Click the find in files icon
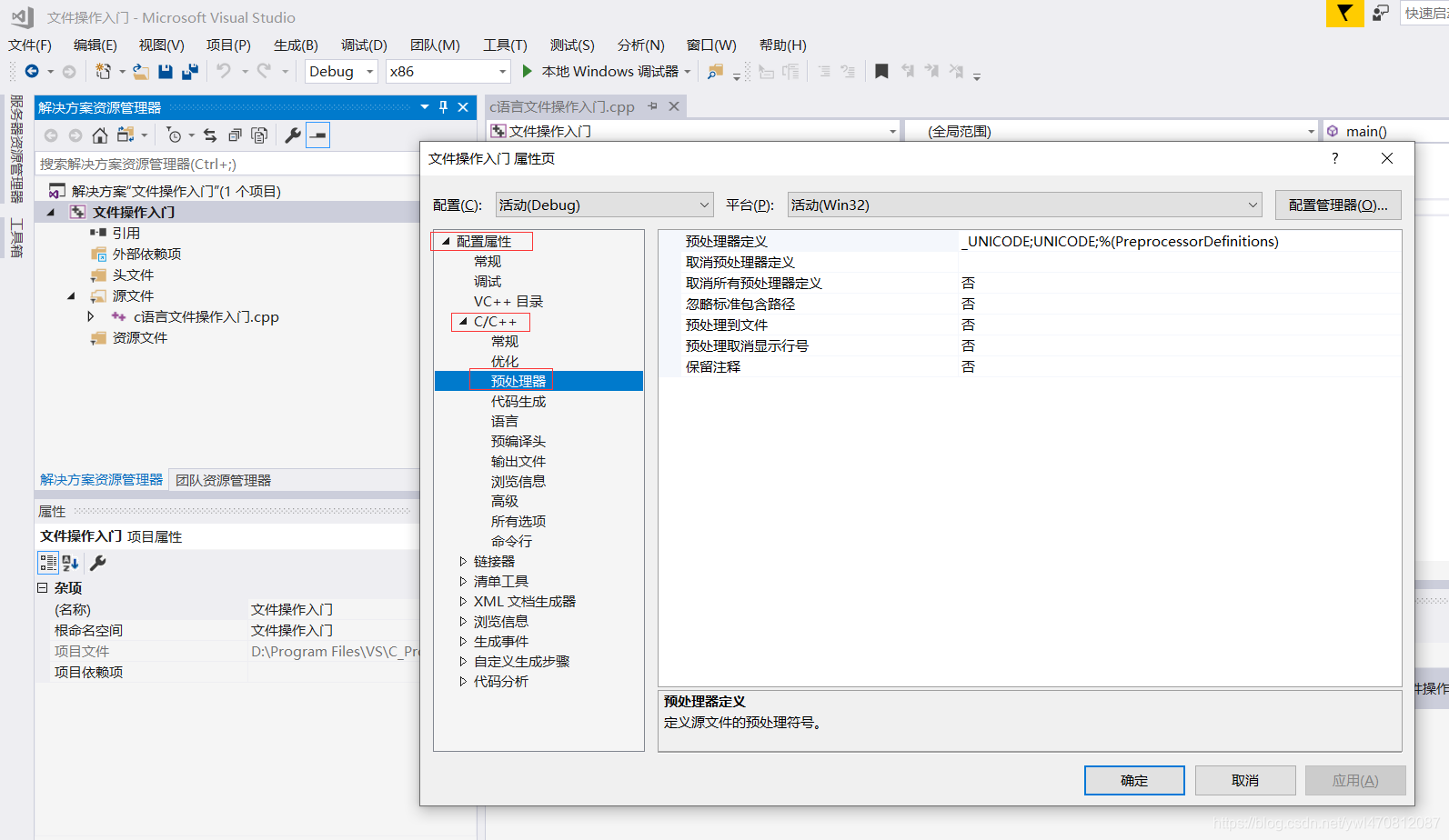This screenshot has height=840, width=1449. [x=716, y=71]
